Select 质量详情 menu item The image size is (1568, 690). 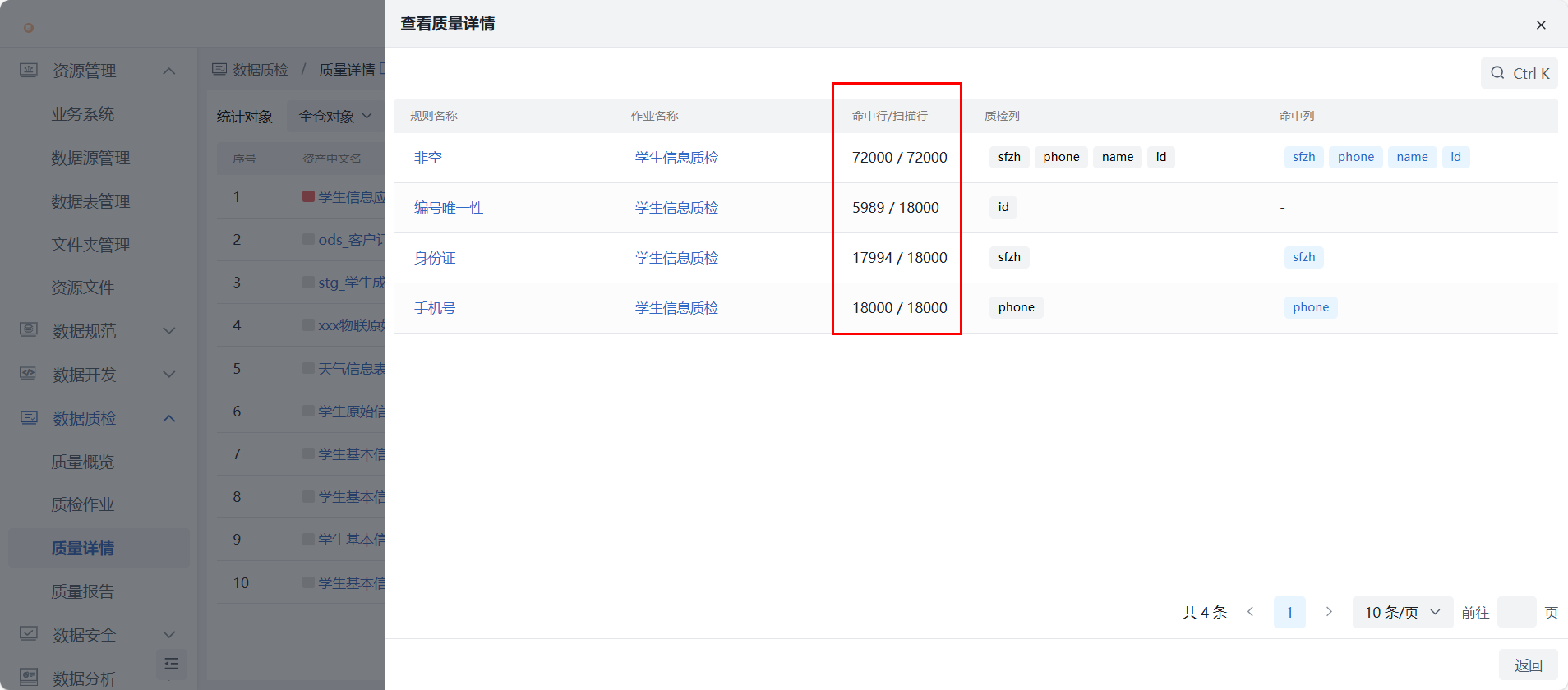point(99,548)
